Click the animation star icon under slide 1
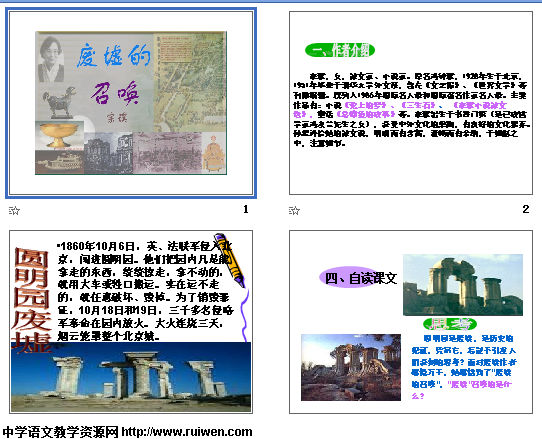Viewport: 542px width, 439px height. pyautogui.click(x=14, y=210)
